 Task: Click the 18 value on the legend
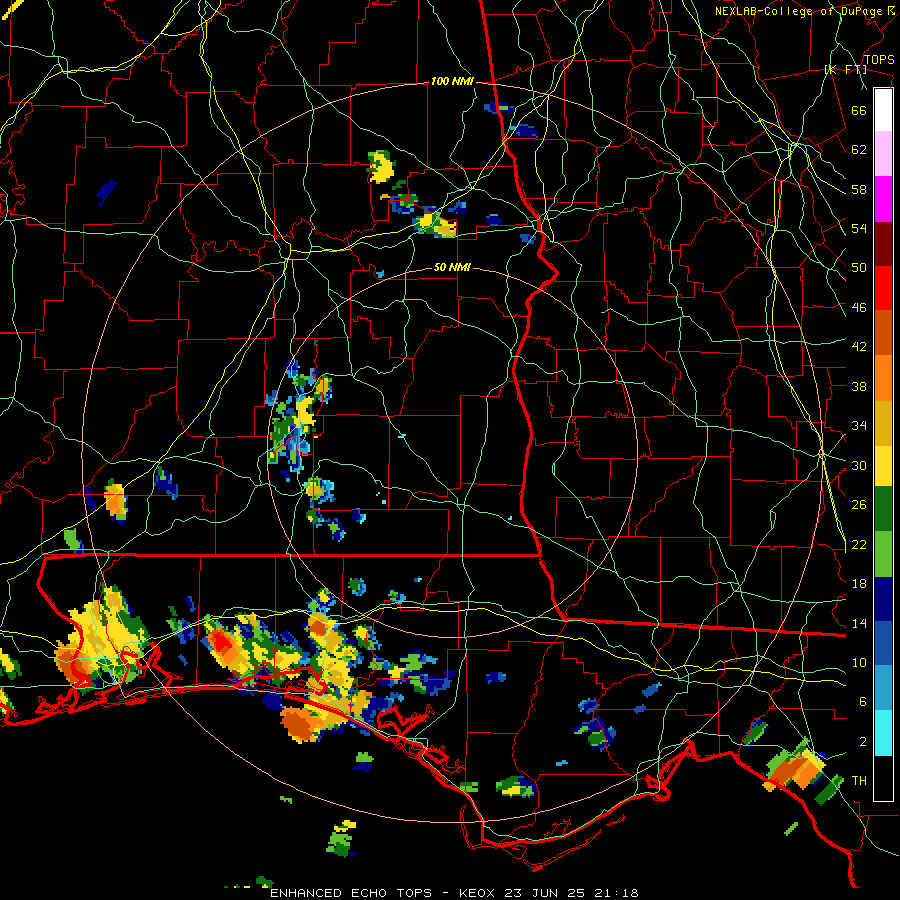pos(859,584)
